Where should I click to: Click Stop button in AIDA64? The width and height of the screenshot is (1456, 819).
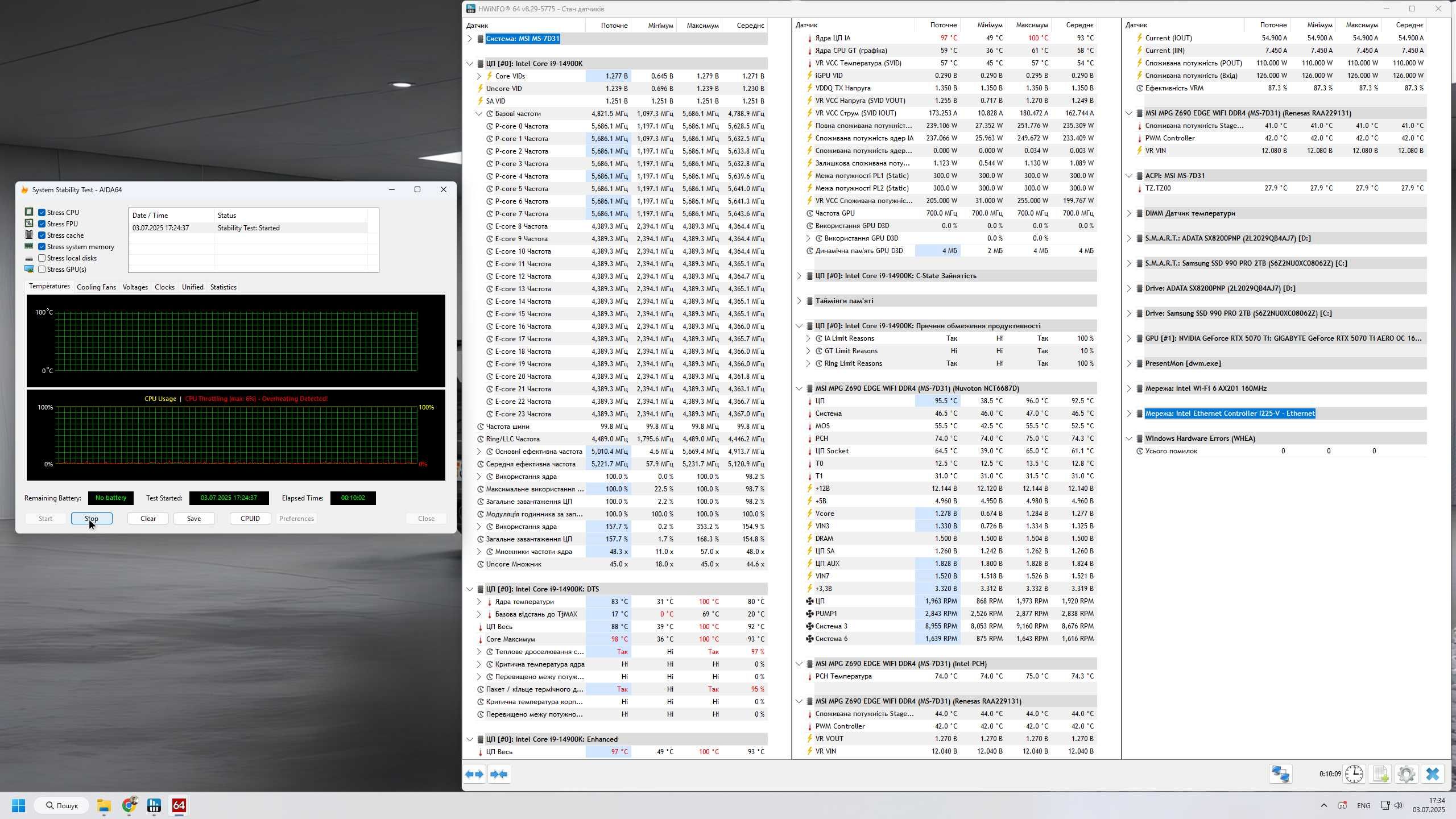[92, 519]
